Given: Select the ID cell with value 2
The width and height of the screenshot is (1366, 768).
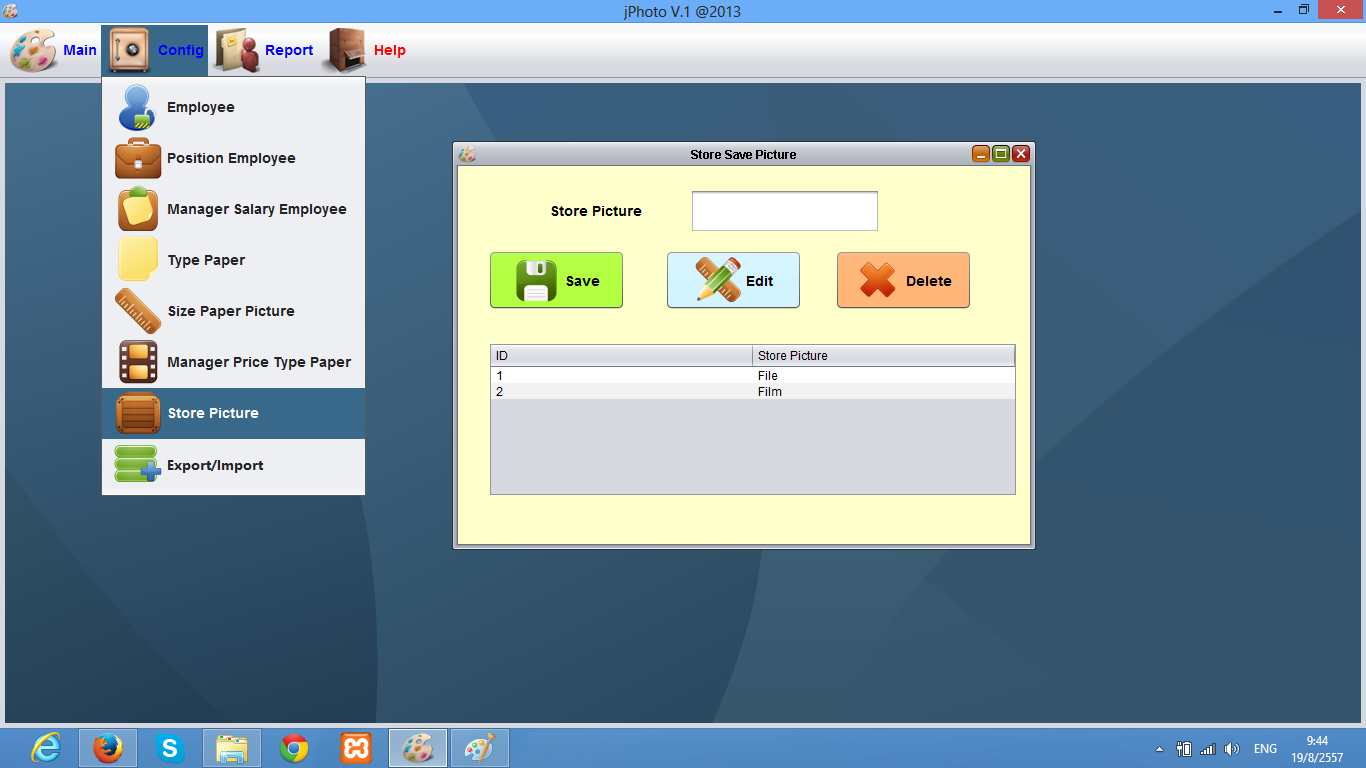Looking at the screenshot, I should point(622,392).
